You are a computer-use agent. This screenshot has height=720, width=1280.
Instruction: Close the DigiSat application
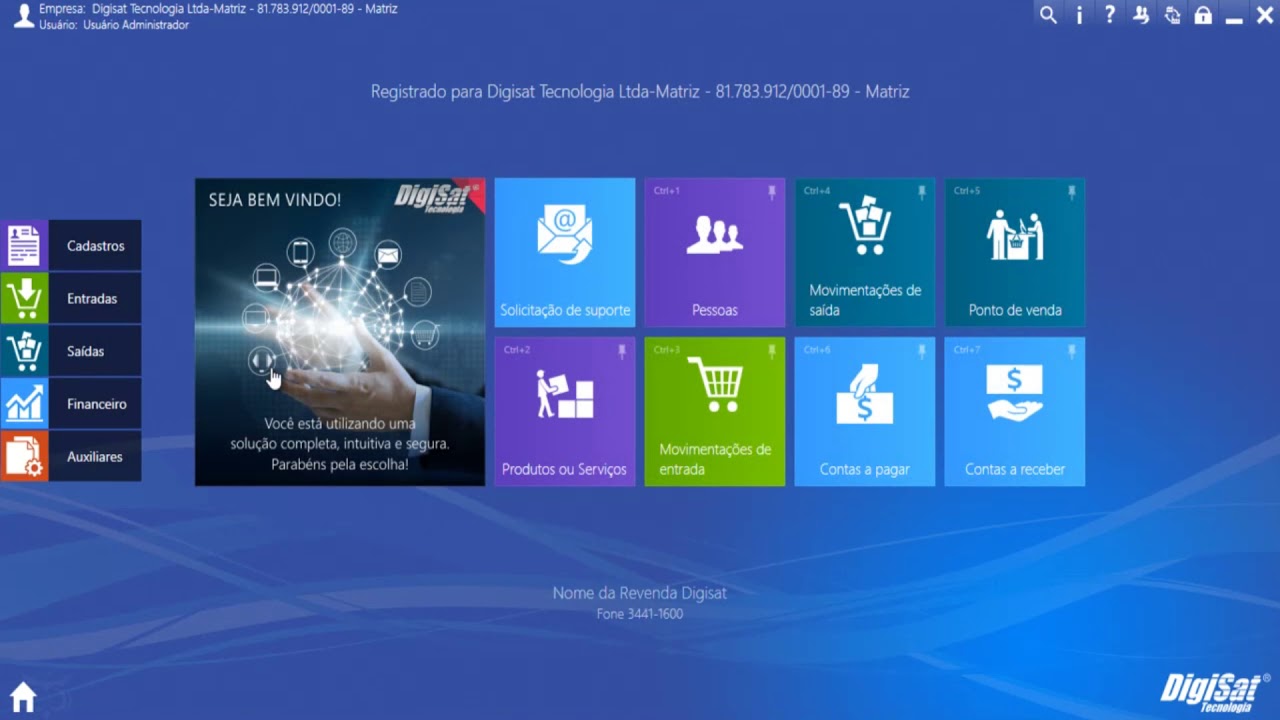pos(1265,15)
